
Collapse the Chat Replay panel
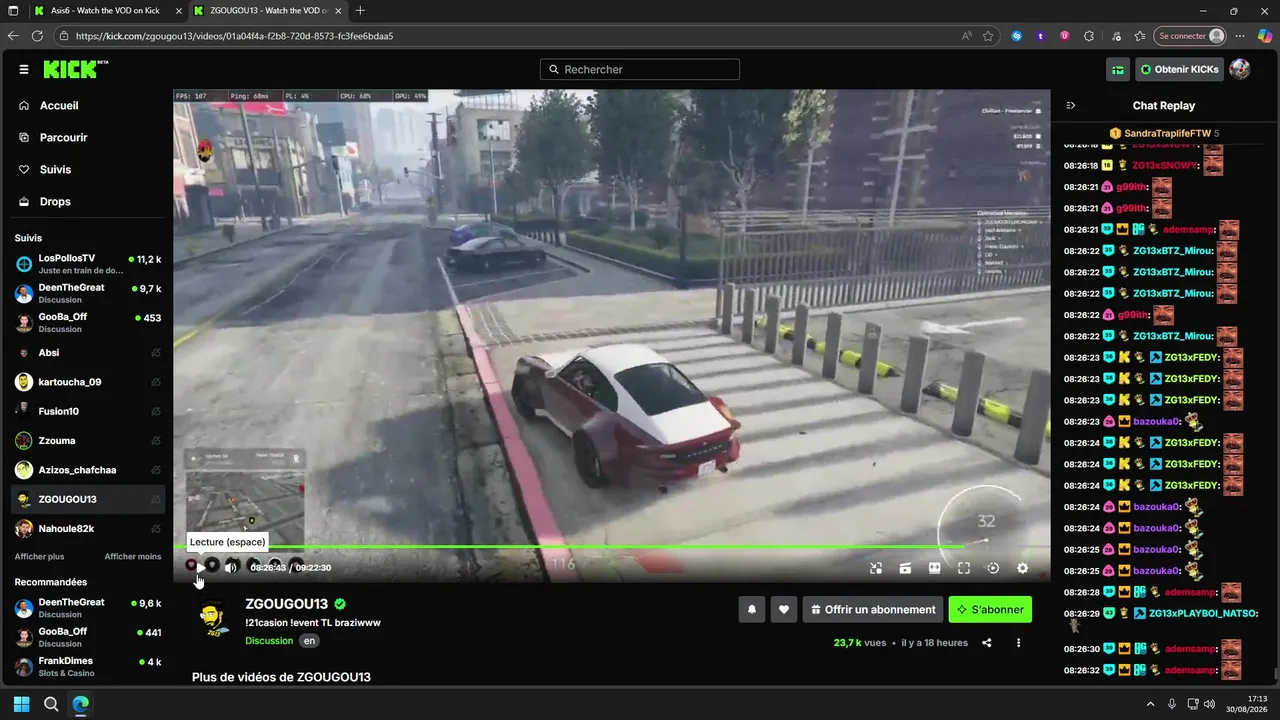1071,105
